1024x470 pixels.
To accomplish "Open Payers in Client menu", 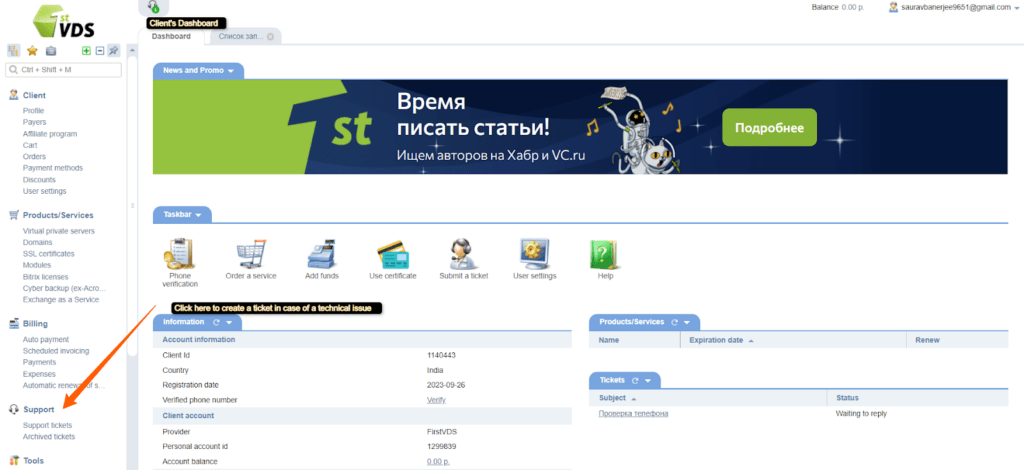I will point(35,122).
